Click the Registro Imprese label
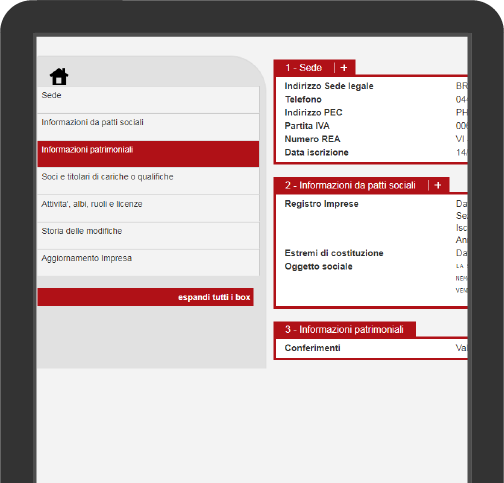This screenshot has width=504, height=483. point(321,204)
